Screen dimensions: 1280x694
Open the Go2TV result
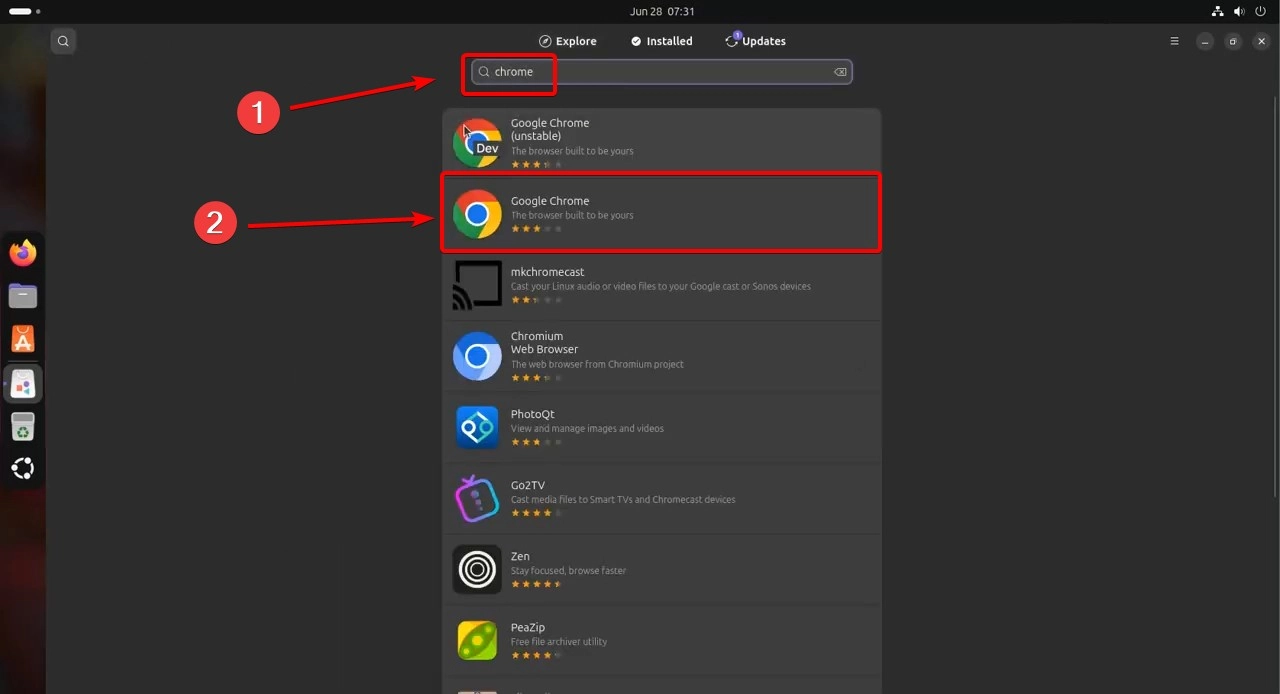click(661, 498)
